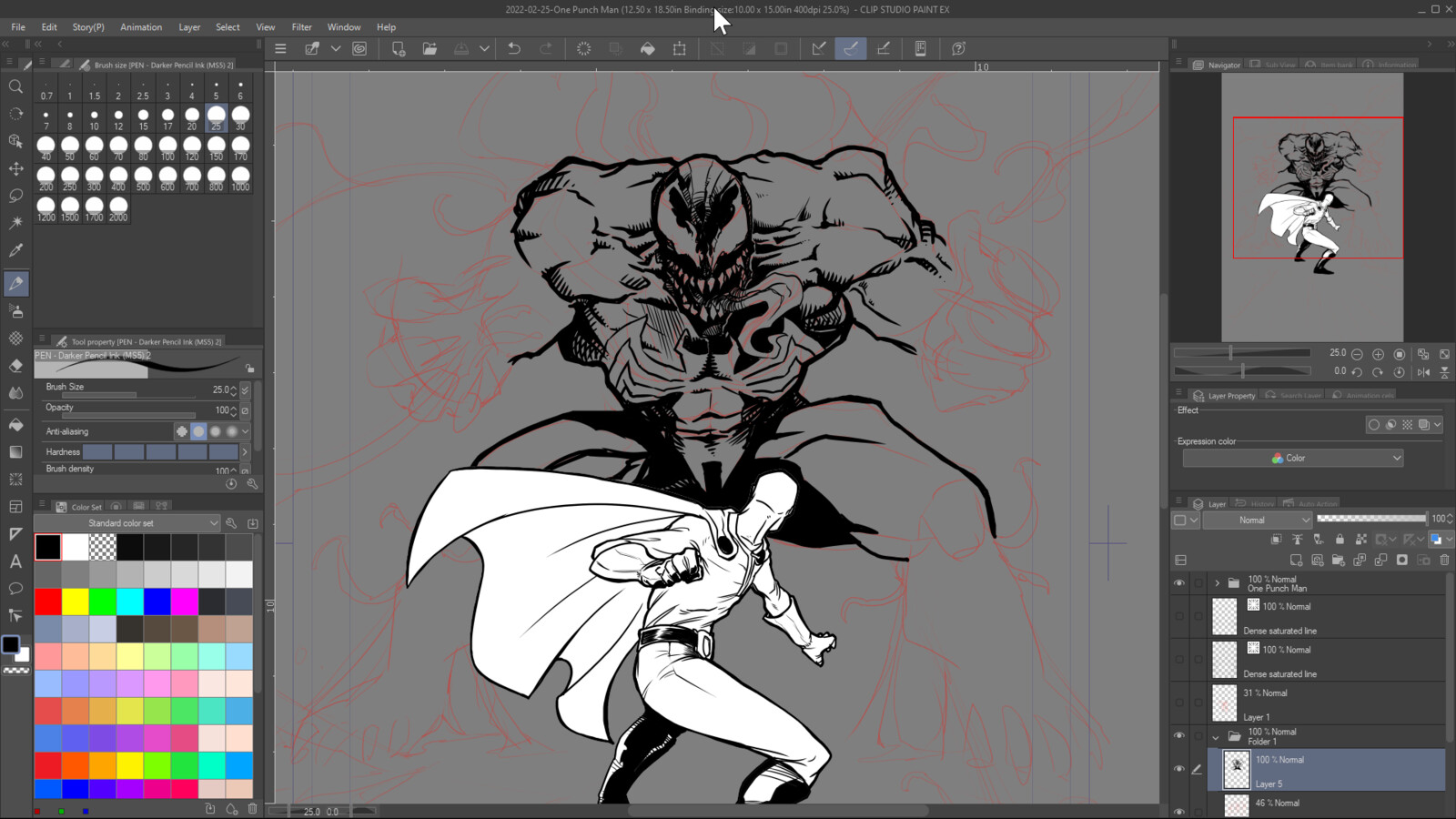The width and height of the screenshot is (1456, 819).
Task: Collapse the Folder 1 layer folder
Action: (1217, 737)
